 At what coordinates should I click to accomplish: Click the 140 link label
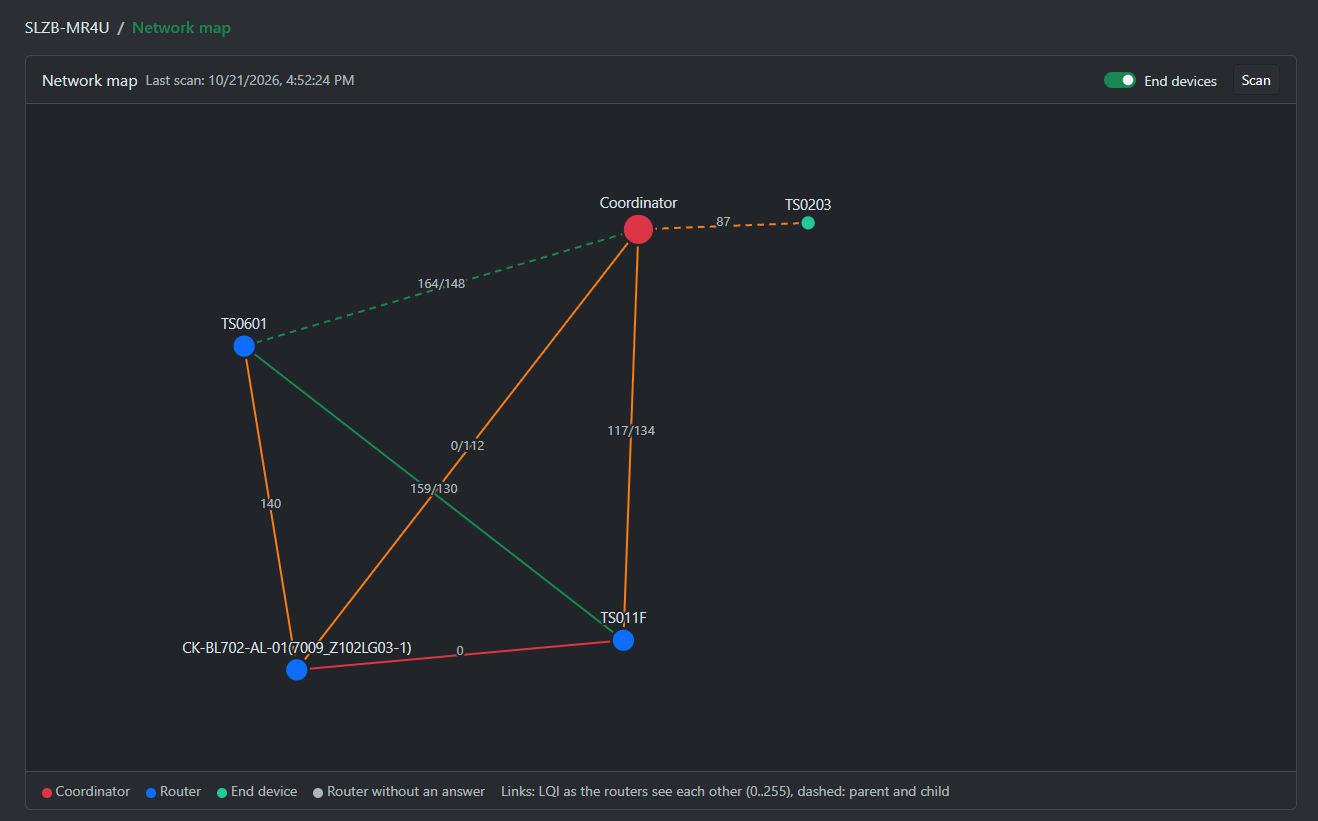coord(270,503)
